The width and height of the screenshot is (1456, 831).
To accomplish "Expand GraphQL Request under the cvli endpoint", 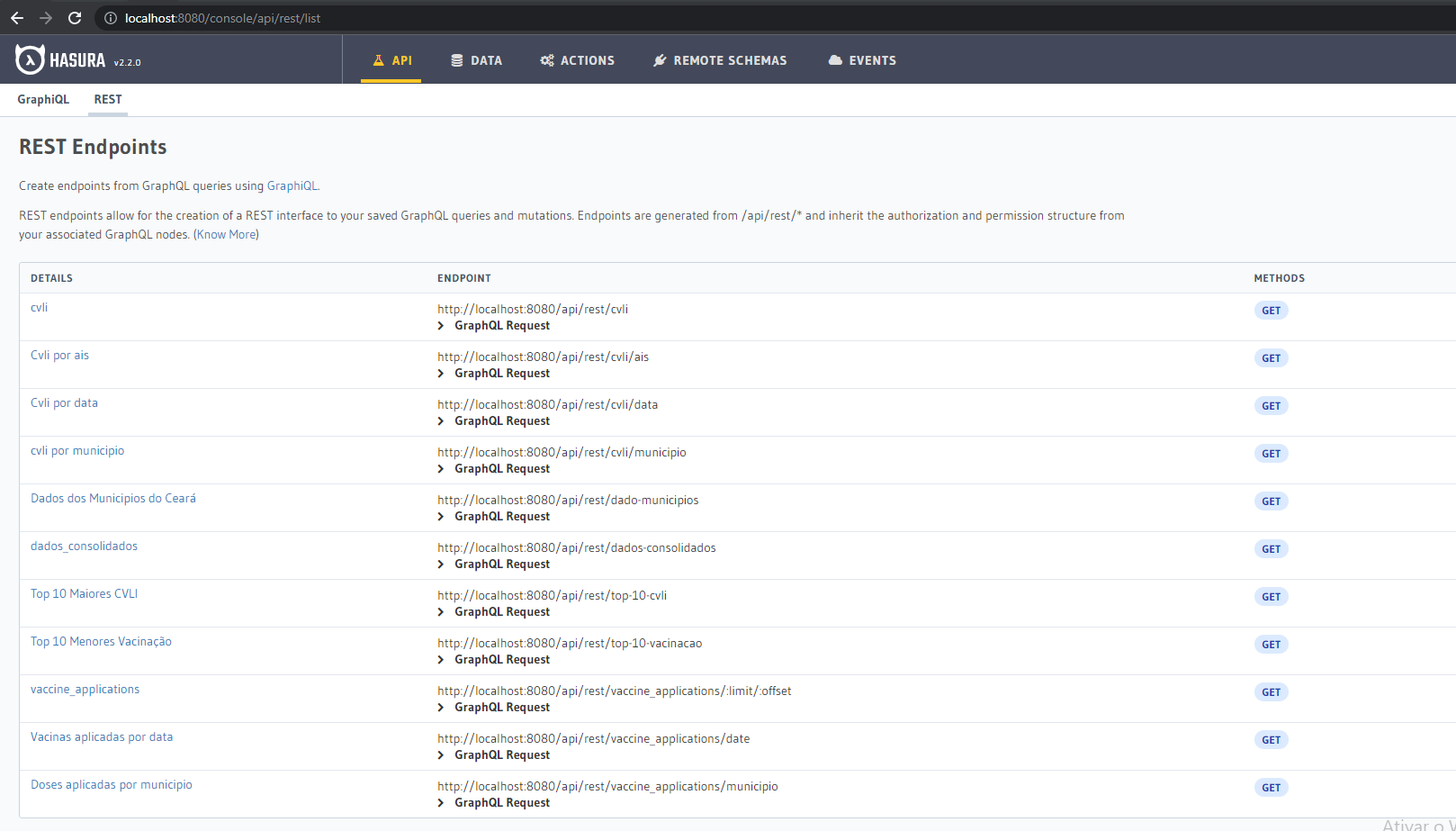I will pyautogui.click(x=501, y=325).
